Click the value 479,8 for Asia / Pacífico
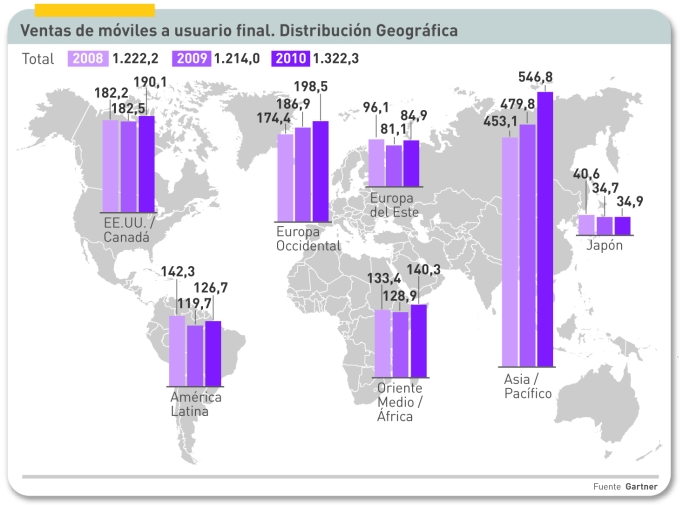 [517, 104]
